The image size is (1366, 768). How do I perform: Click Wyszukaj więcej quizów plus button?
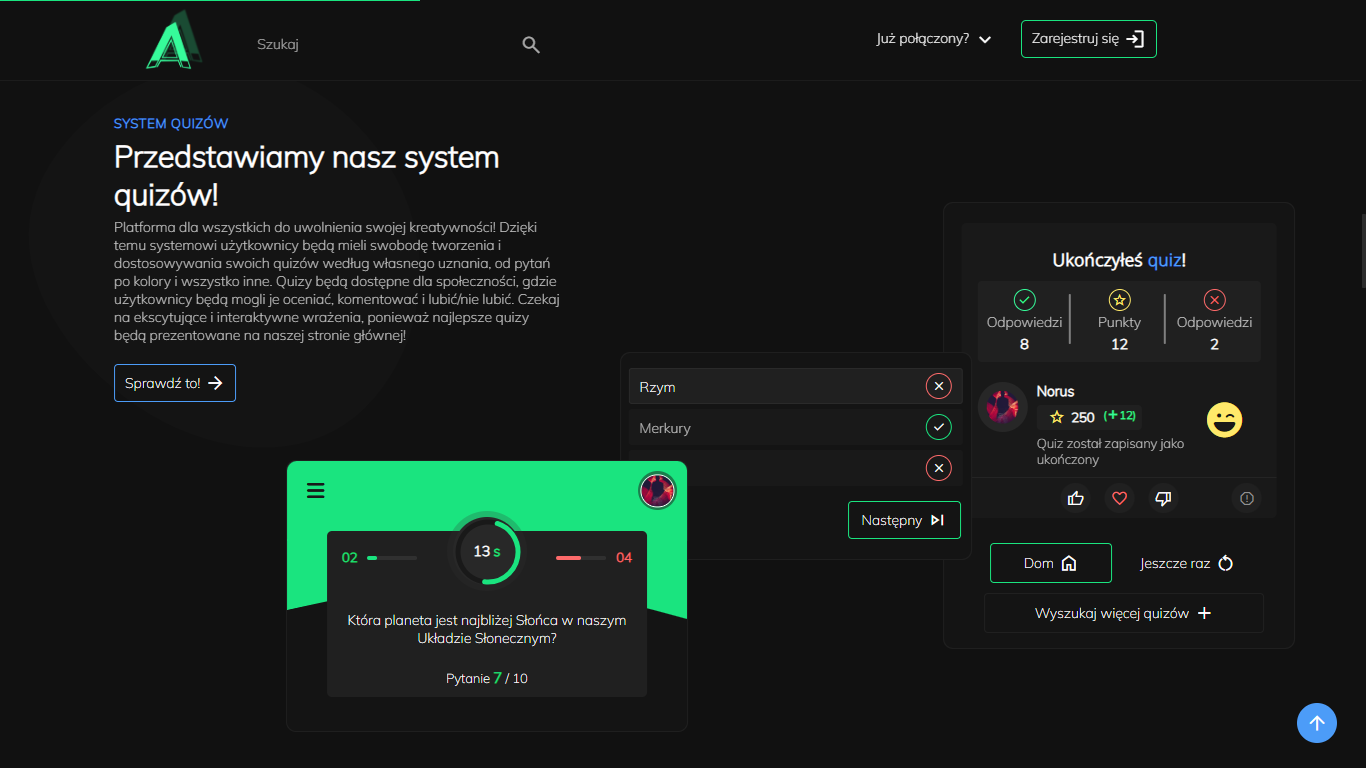pos(1123,613)
